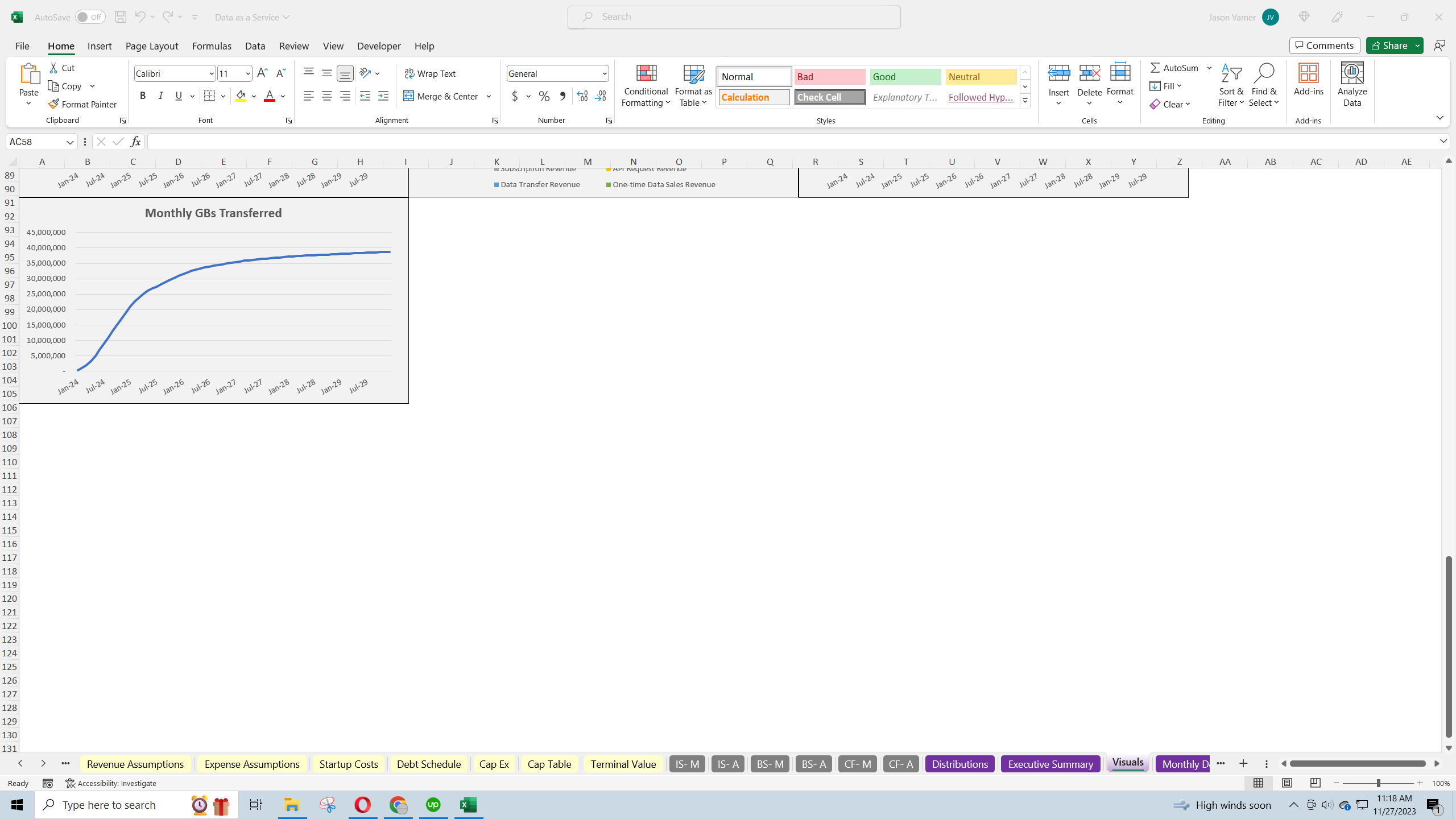Select the Format Painter tool
Image resolution: width=1456 pixels, height=819 pixels.
tap(83, 104)
